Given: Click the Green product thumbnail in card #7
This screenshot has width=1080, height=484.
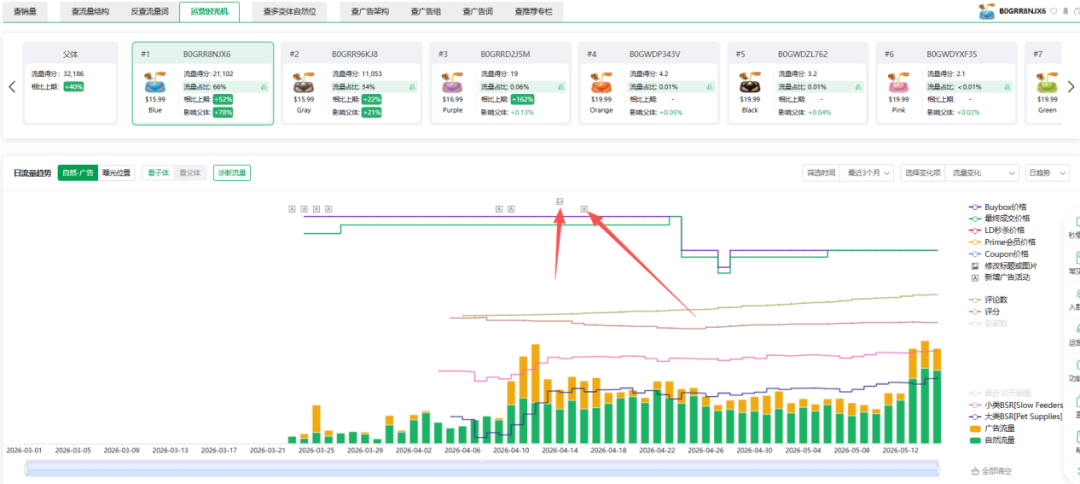Looking at the screenshot, I should click(1047, 84).
